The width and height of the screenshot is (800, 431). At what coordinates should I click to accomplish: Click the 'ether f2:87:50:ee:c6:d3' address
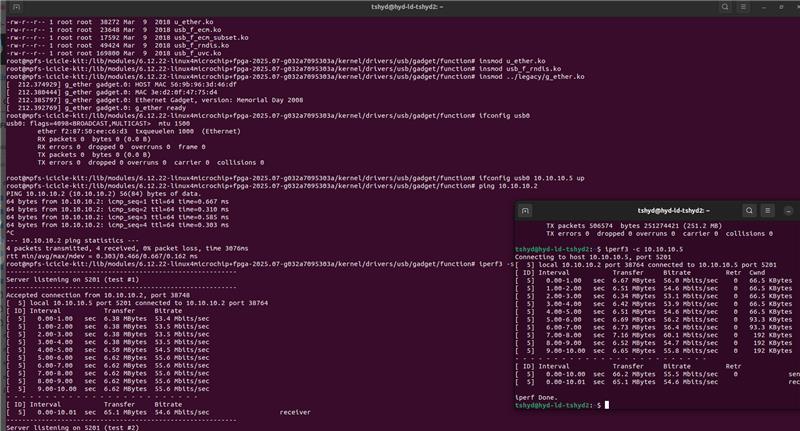[x=82, y=131]
